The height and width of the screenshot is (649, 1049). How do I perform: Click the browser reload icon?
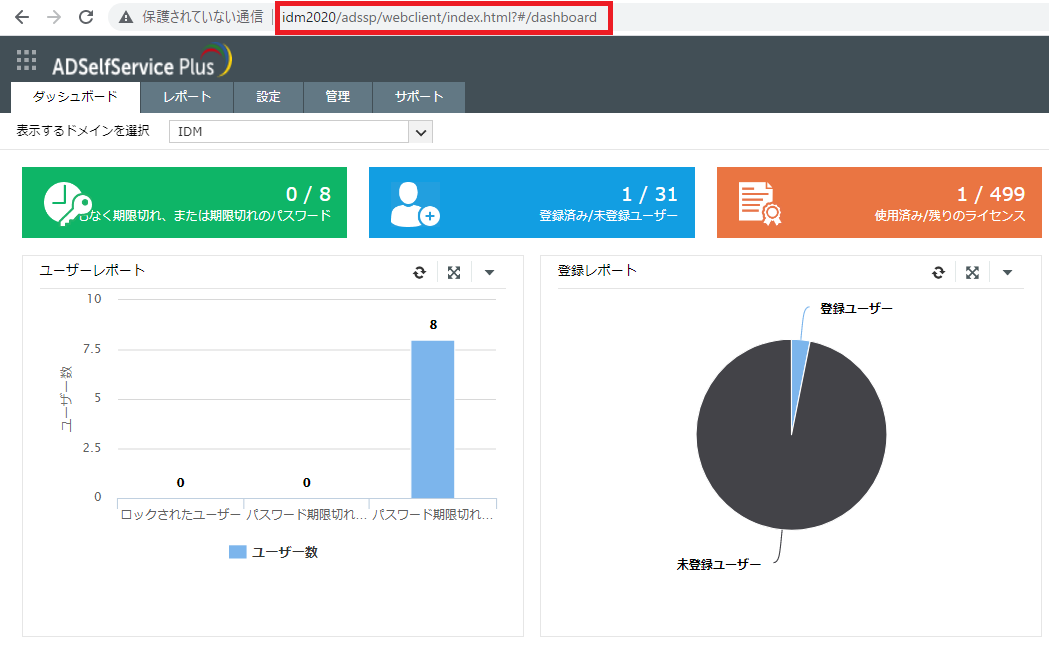[x=86, y=17]
